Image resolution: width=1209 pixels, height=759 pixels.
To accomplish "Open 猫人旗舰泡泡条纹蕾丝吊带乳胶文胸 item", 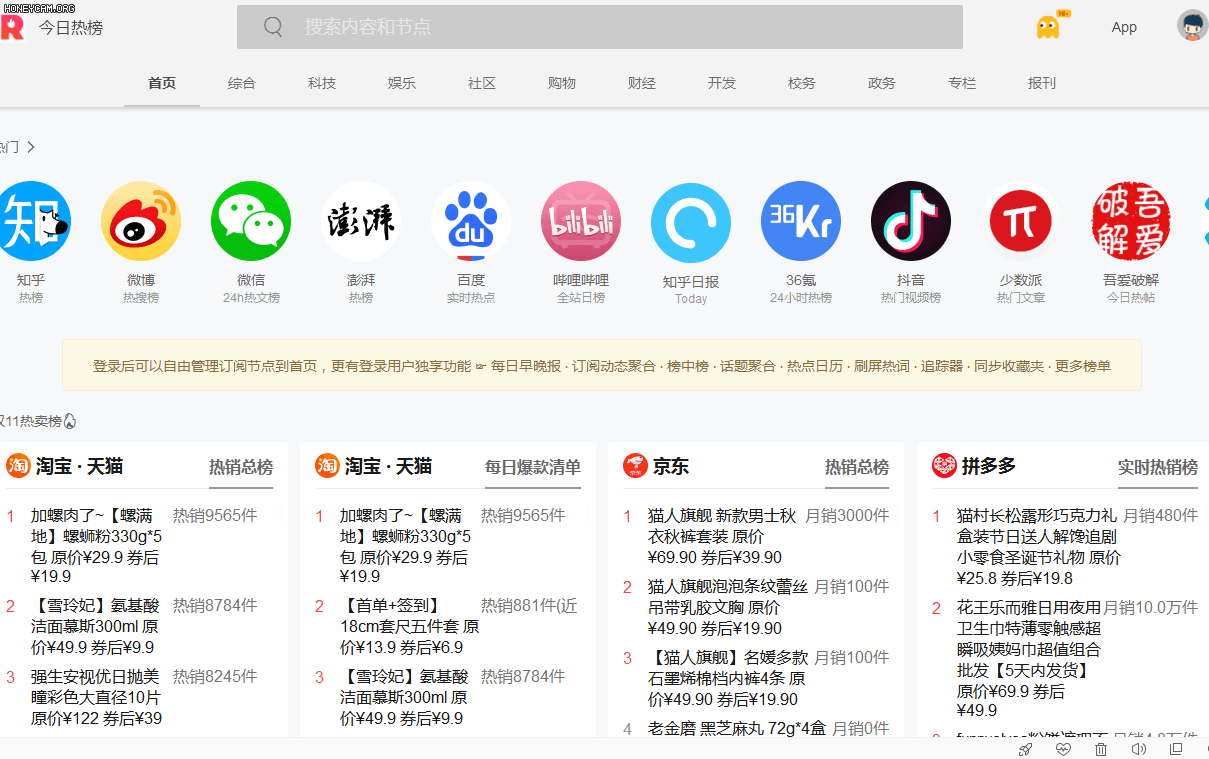I will click(727, 607).
